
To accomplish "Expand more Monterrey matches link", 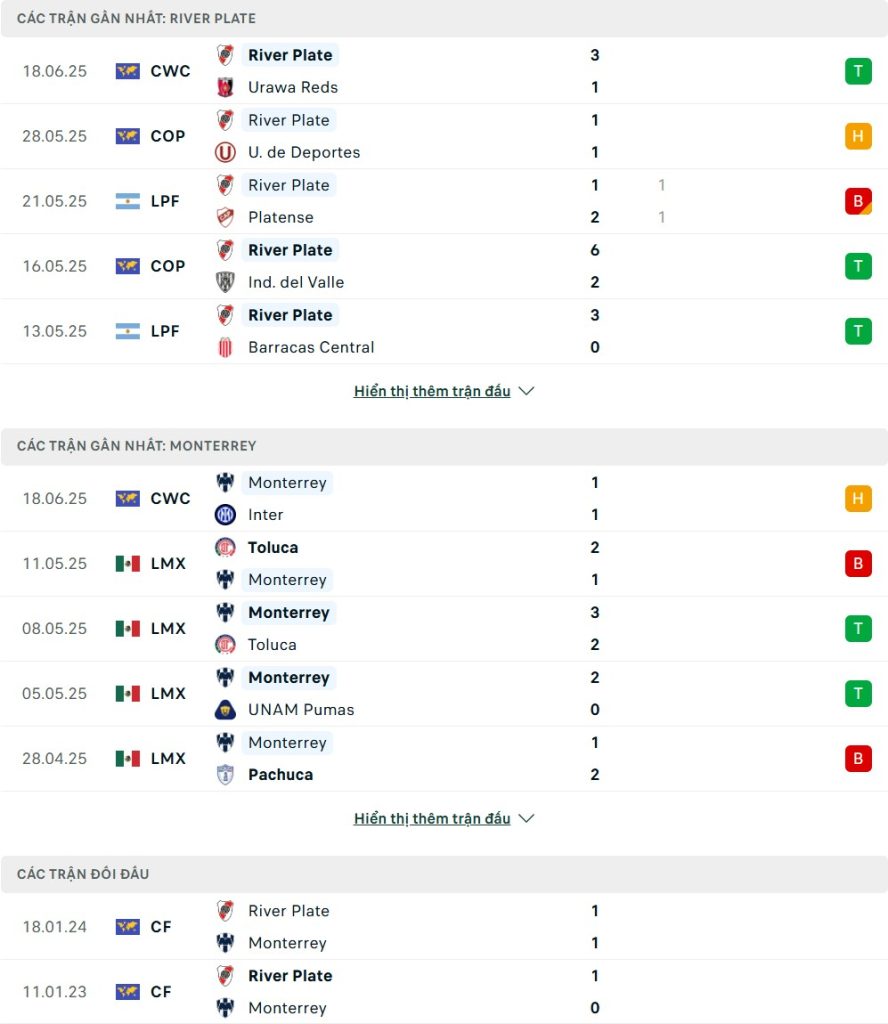I will [x=432, y=819].
